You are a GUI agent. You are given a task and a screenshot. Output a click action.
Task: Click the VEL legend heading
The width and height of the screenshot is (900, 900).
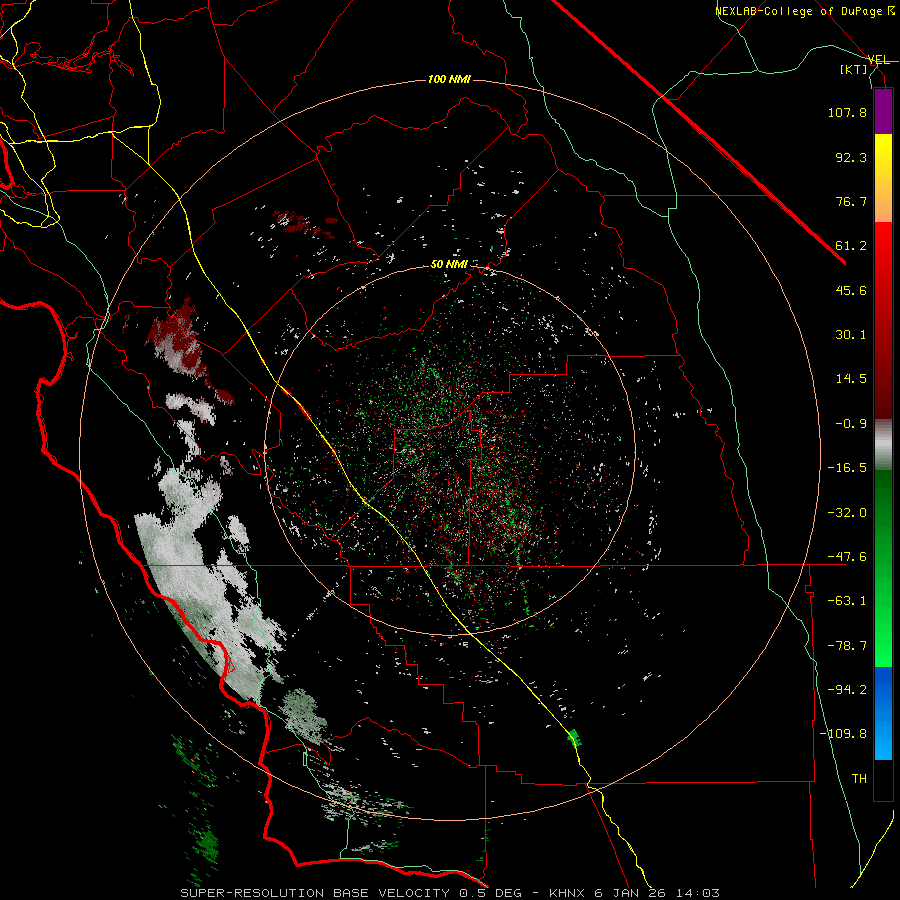(x=879, y=60)
